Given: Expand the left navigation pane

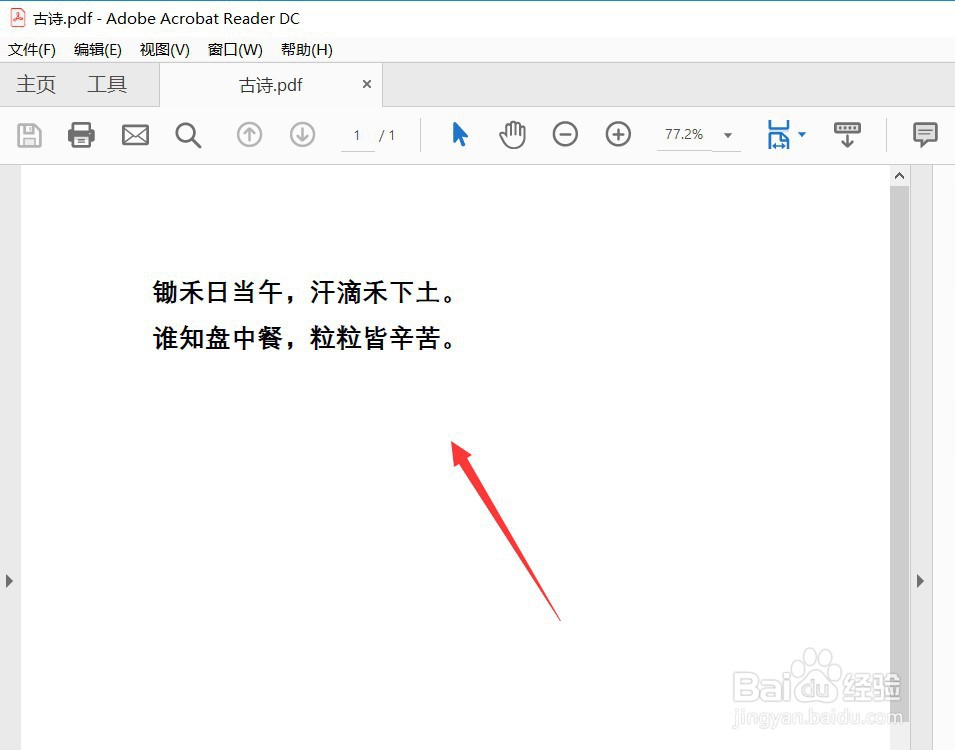Looking at the screenshot, I should [x=9, y=581].
